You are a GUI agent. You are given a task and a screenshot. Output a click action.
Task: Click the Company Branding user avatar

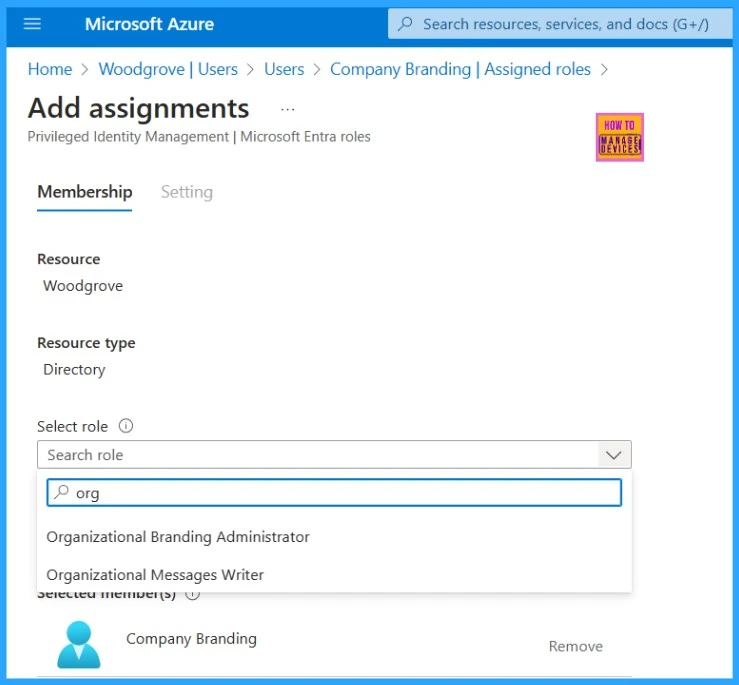[79, 644]
